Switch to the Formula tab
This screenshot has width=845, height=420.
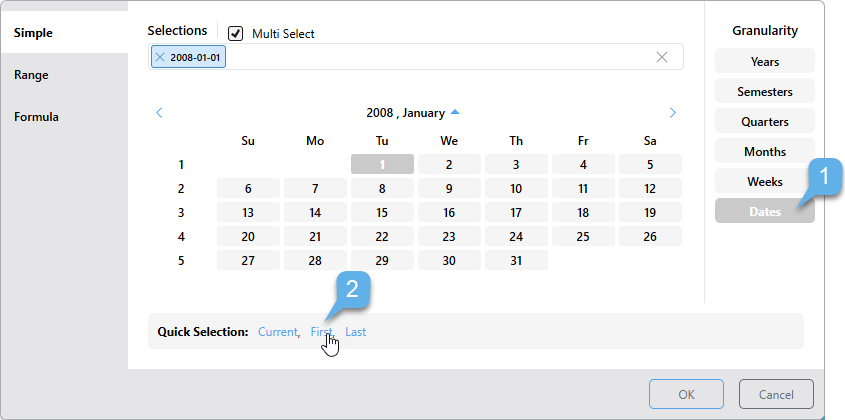tap(36, 117)
